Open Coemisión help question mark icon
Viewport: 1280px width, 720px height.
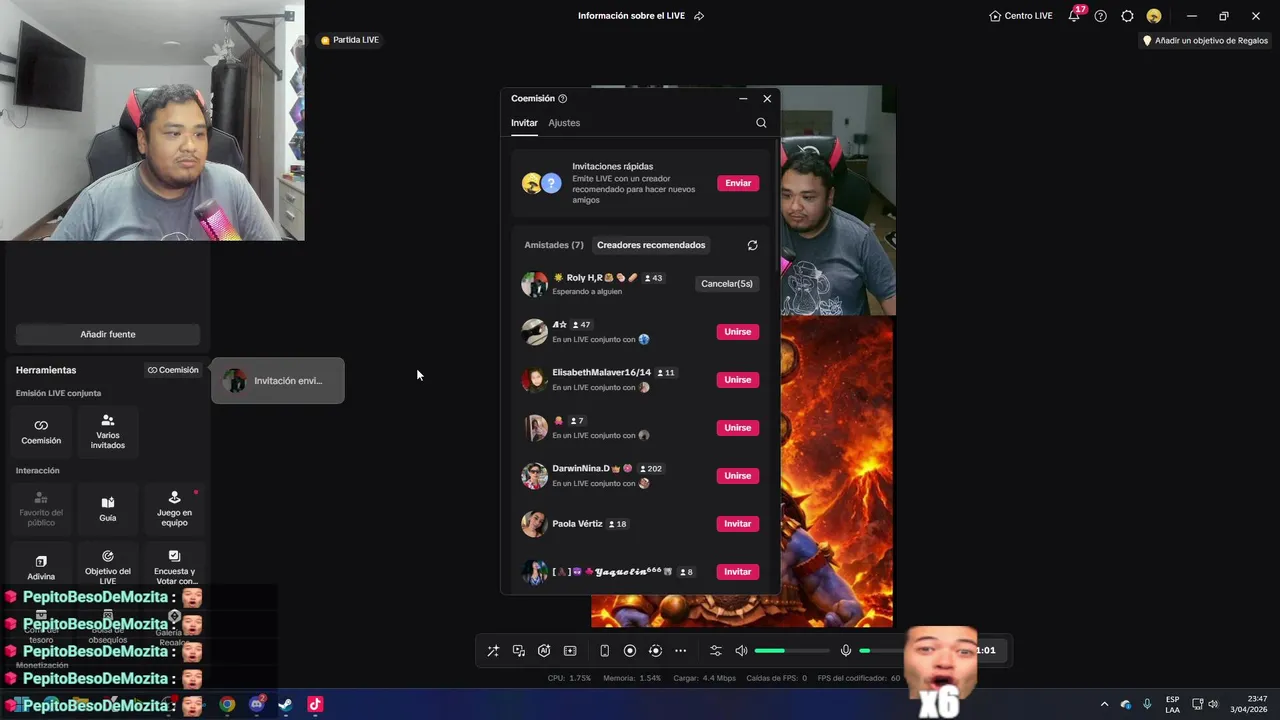pos(562,99)
